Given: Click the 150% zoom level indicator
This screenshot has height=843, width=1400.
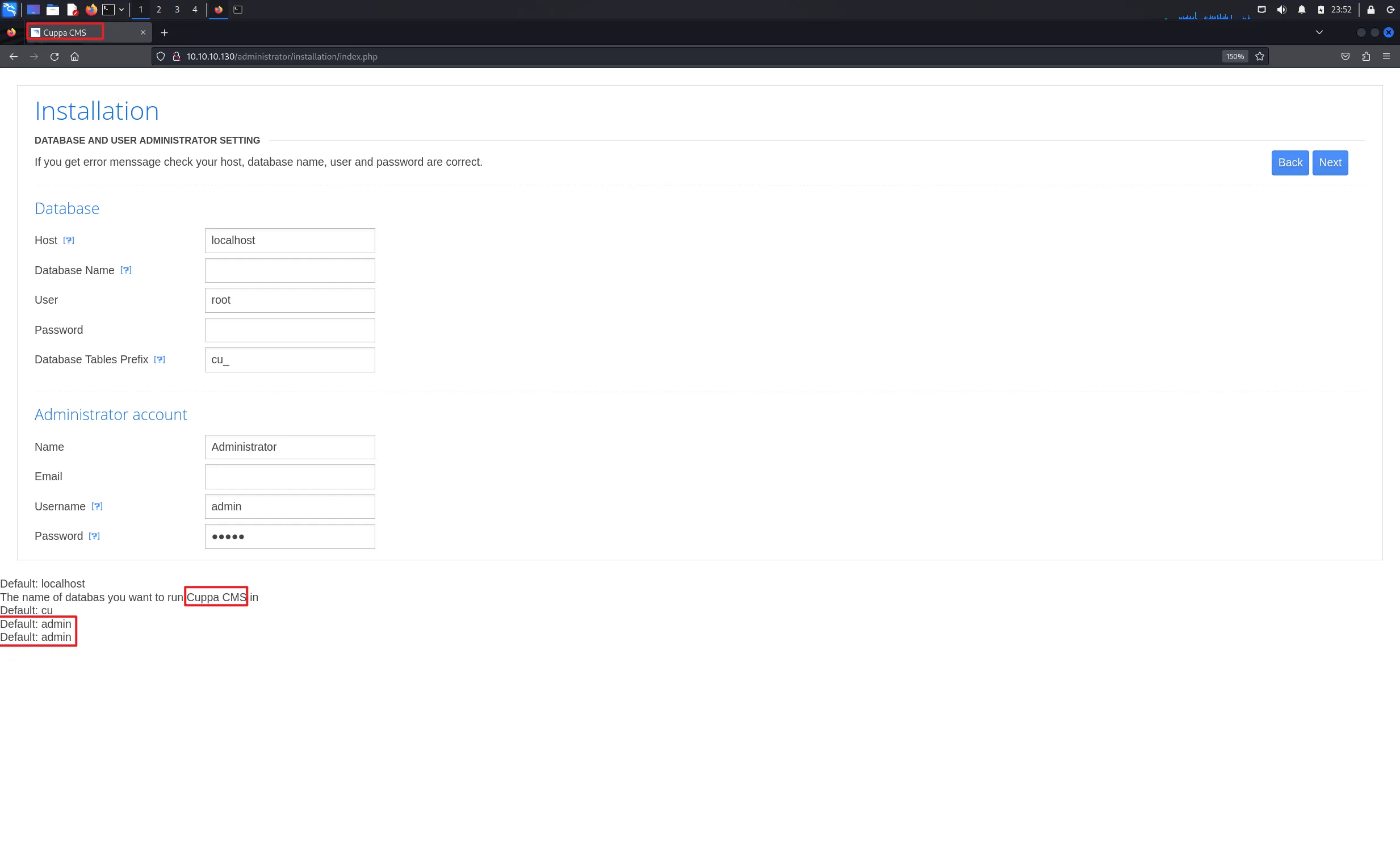Looking at the screenshot, I should point(1235,56).
